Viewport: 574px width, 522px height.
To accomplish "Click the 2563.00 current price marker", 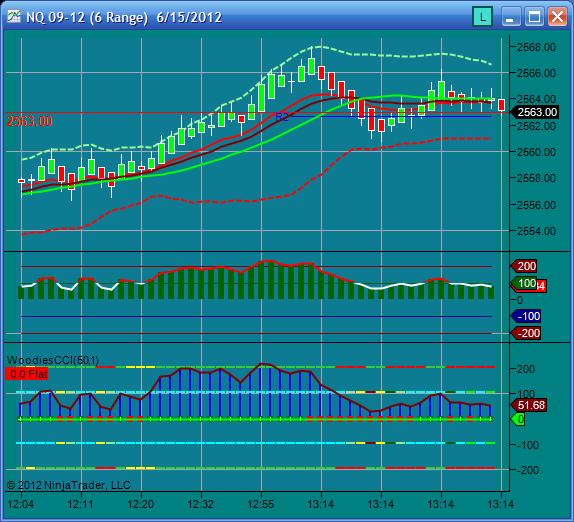I will [535, 112].
